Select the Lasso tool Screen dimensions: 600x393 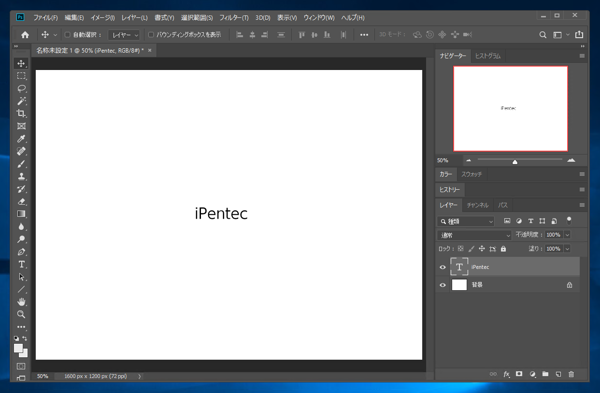pos(21,88)
